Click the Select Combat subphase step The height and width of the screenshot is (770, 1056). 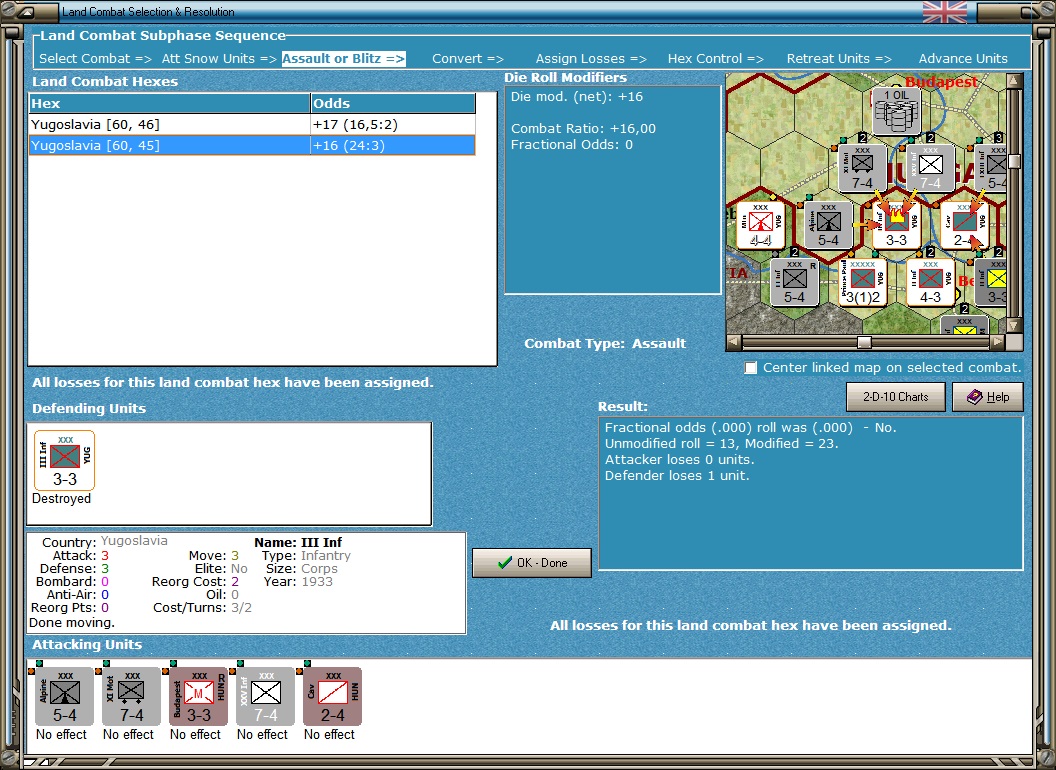tap(95, 59)
